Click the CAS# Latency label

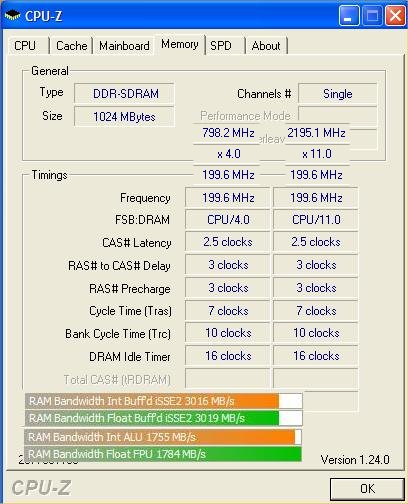[x=136, y=243]
